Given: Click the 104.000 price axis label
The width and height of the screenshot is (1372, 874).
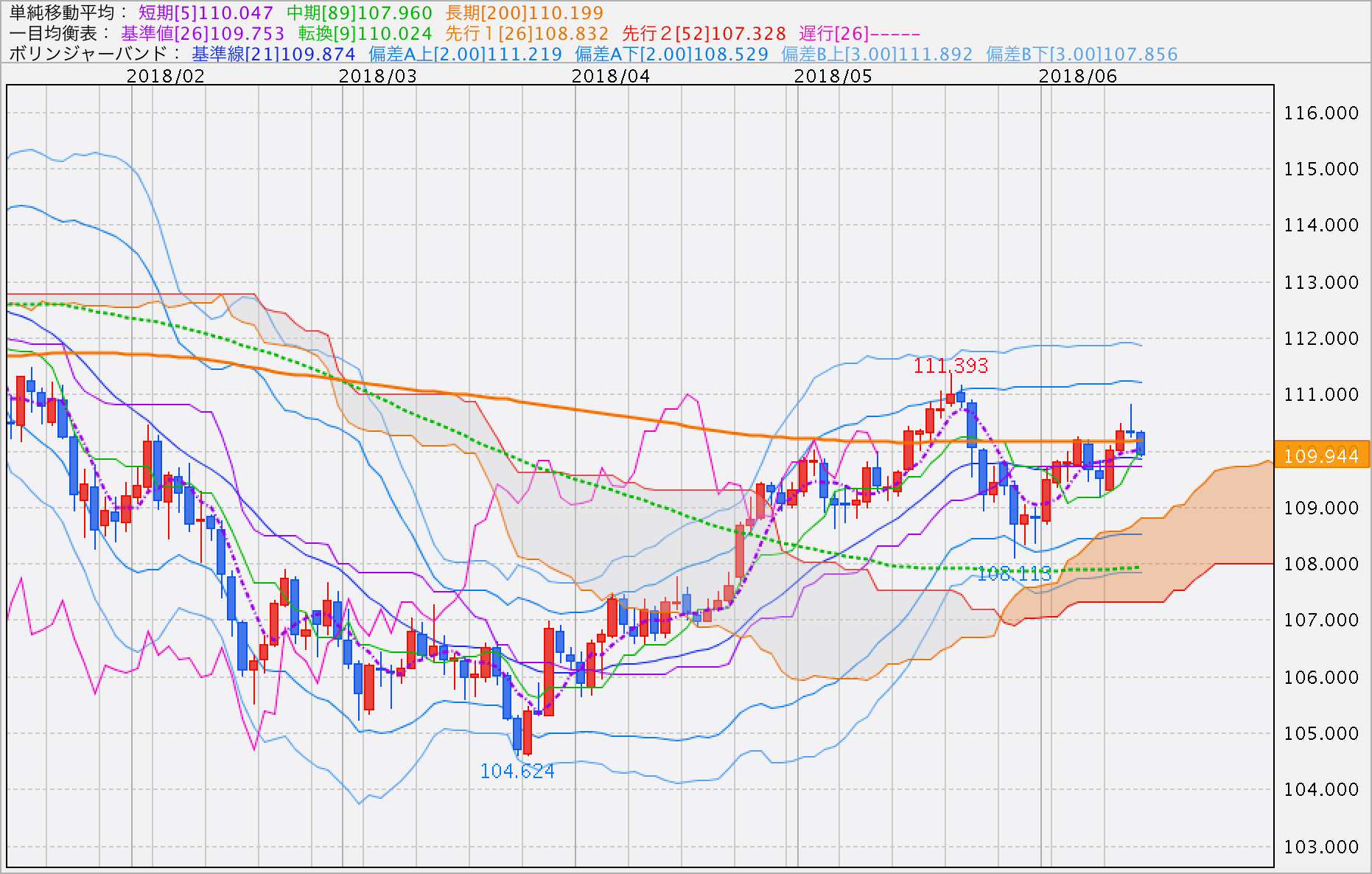Looking at the screenshot, I should click(x=1321, y=789).
